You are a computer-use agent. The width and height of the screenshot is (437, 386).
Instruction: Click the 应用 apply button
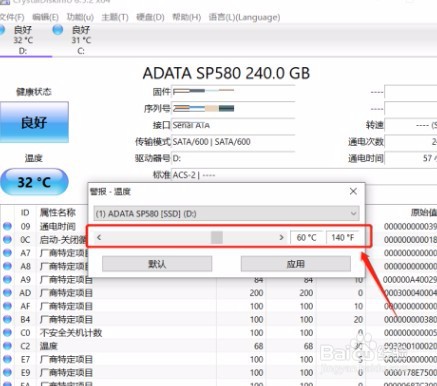point(296,264)
